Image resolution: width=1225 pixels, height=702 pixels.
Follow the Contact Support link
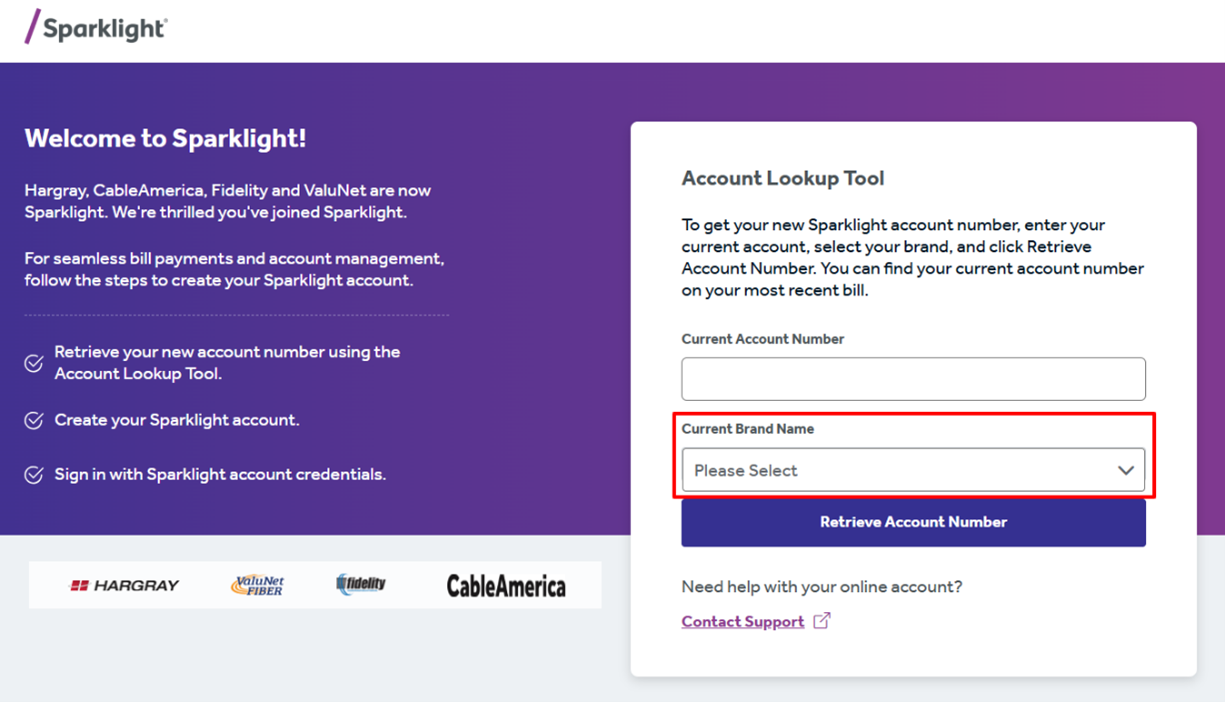[742, 622]
